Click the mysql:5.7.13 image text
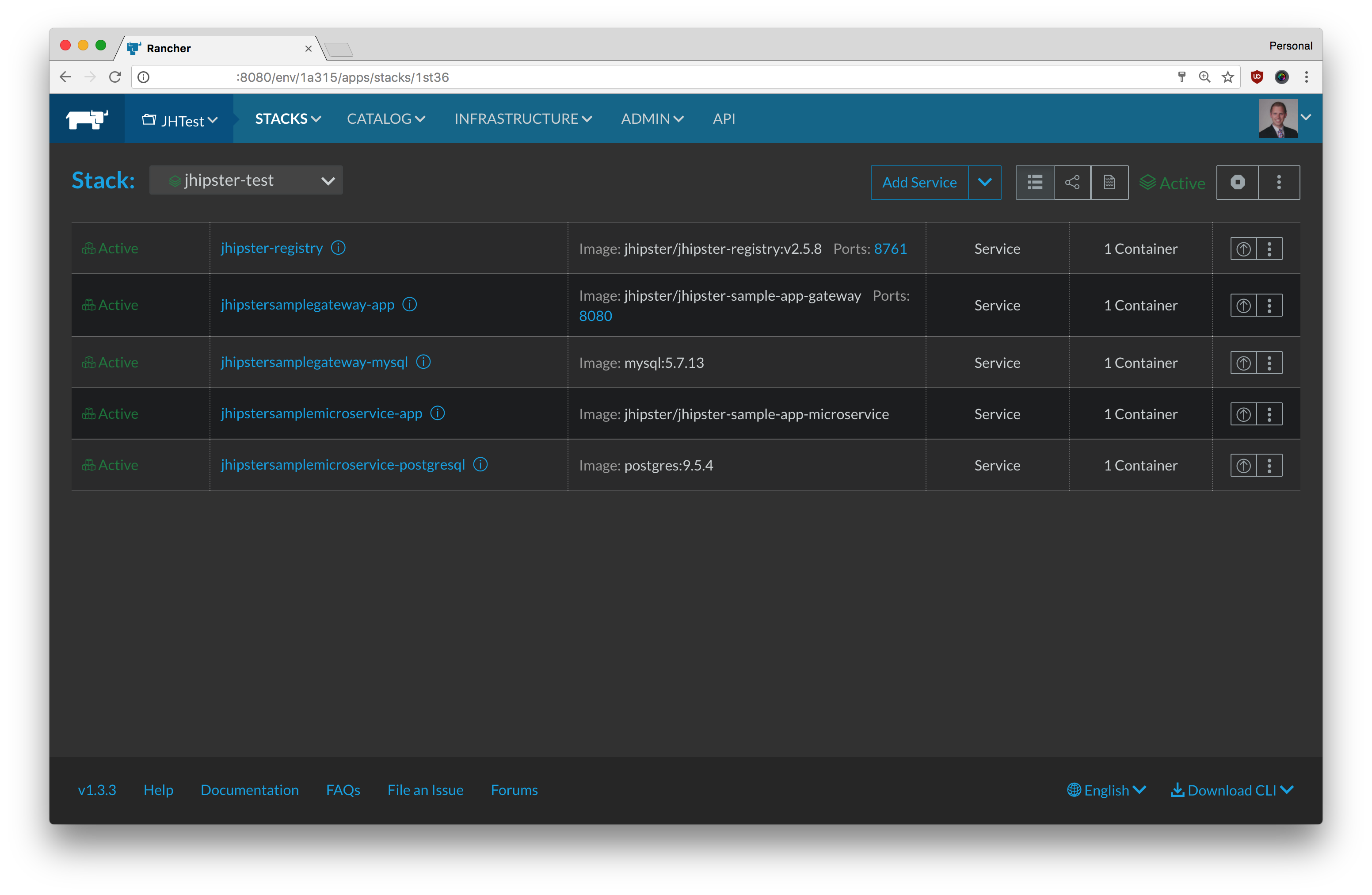The height and width of the screenshot is (895, 1372). [664, 363]
